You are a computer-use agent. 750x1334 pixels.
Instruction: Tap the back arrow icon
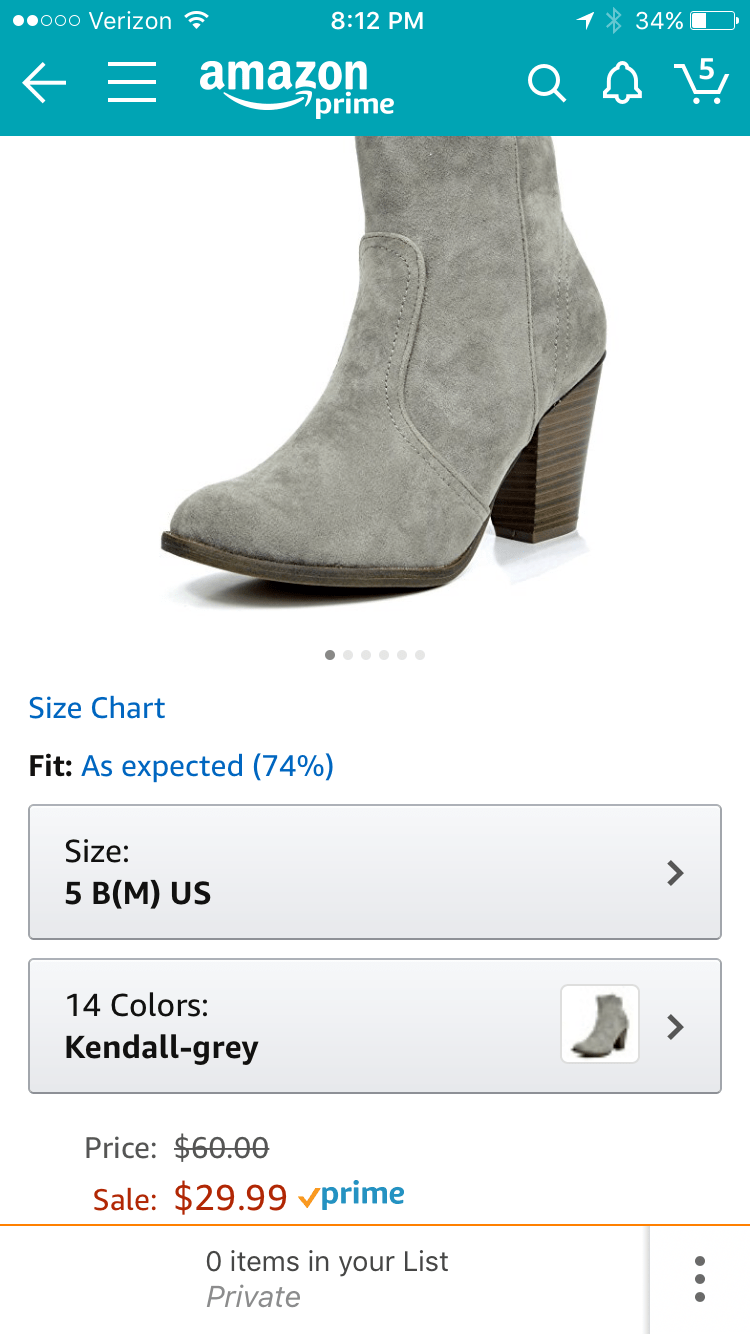click(44, 84)
